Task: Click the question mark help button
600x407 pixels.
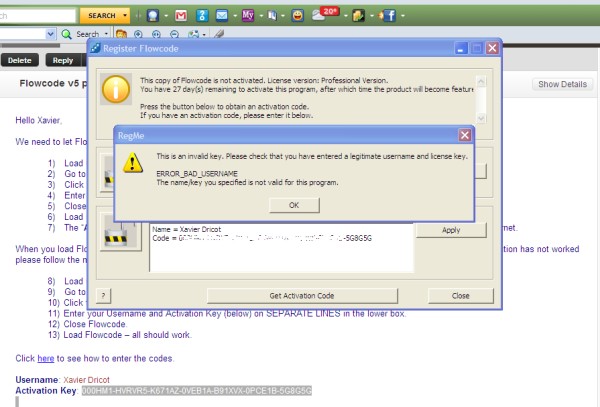Action: (x=103, y=296)
